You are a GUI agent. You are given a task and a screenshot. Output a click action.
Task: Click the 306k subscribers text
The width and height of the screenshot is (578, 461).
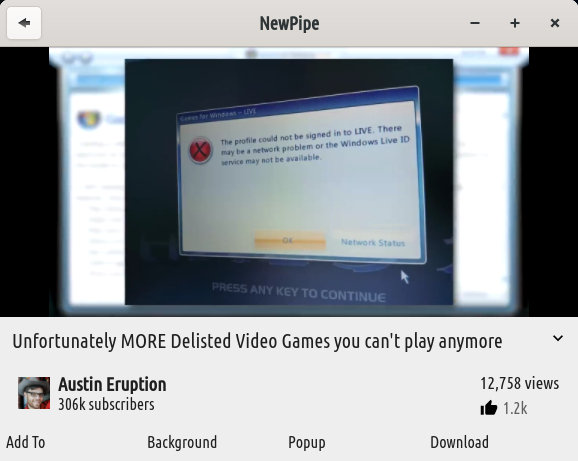click(107, 404)
